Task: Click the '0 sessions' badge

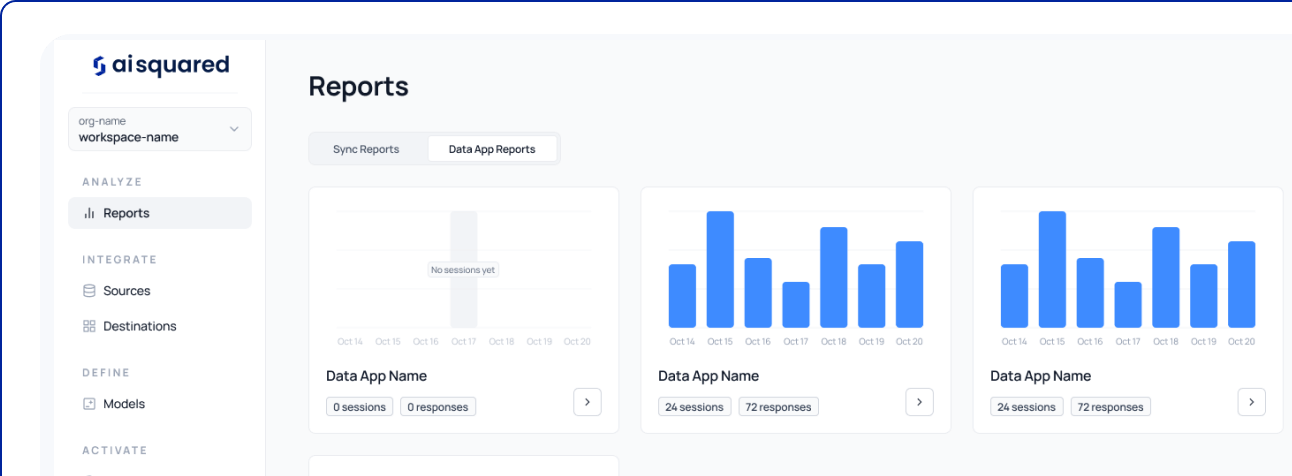Action: [x=360, y=407]
